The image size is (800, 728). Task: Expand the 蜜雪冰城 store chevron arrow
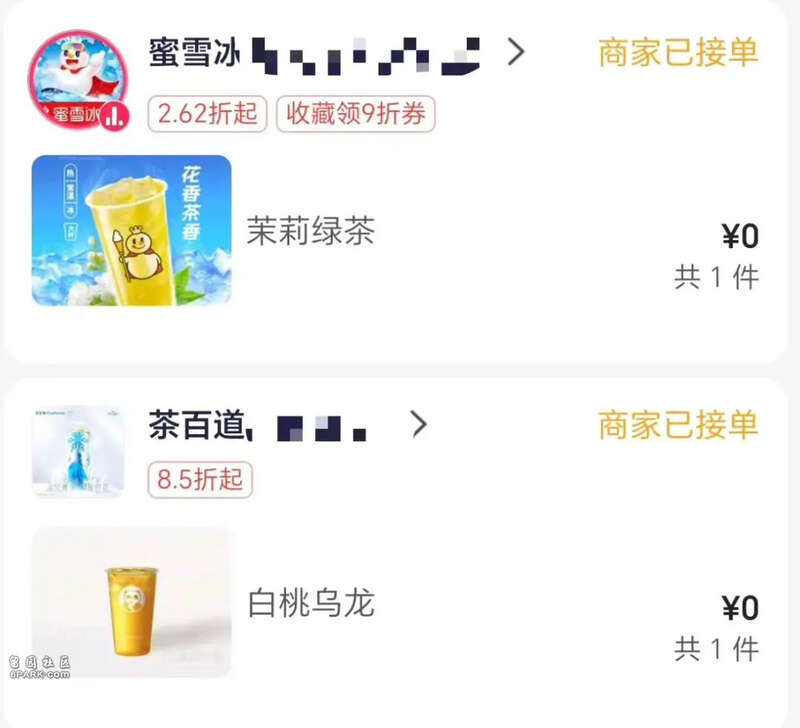[x=516, y=52]
